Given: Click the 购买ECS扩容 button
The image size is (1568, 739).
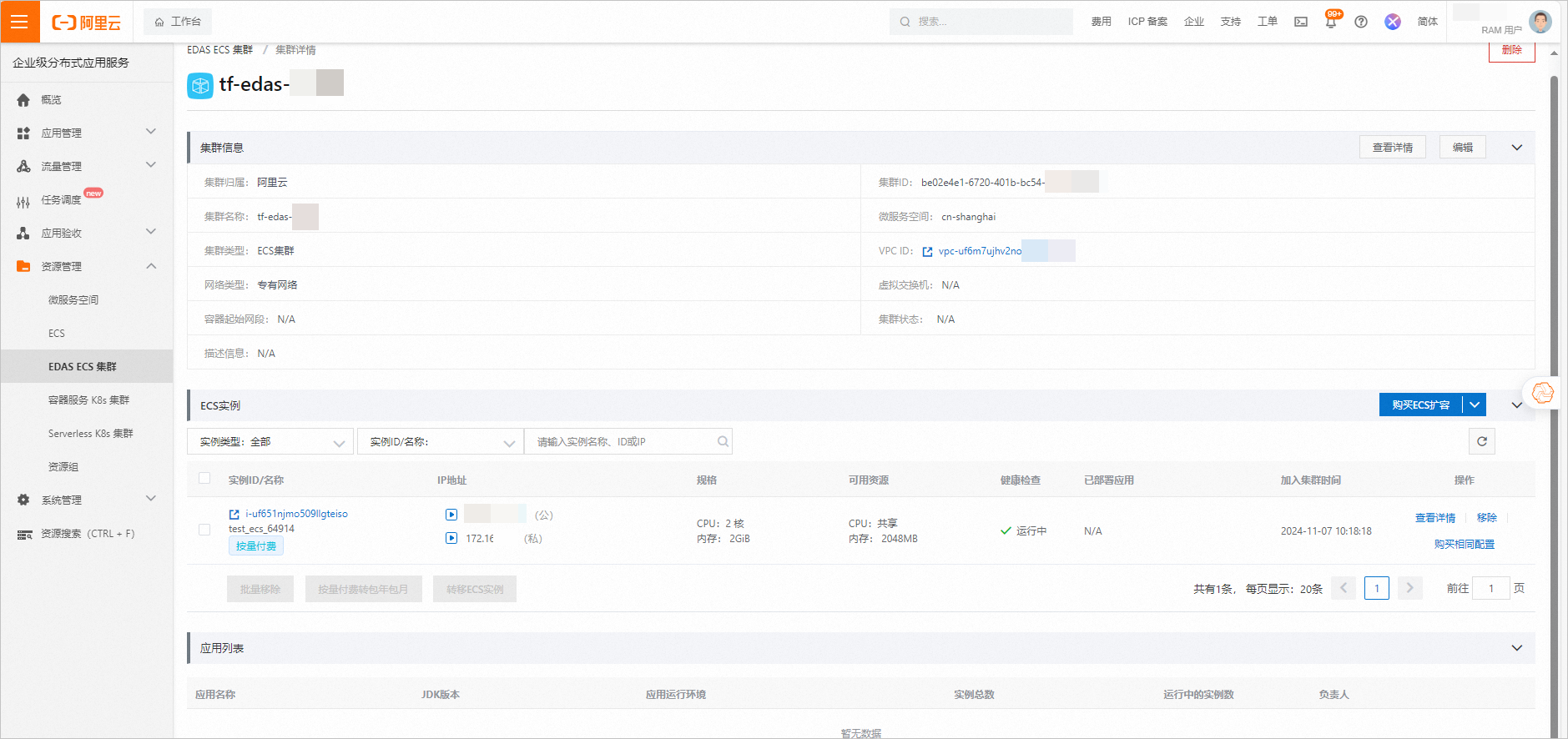Looking at the screenshot, I should click(x=1420, y=405).
